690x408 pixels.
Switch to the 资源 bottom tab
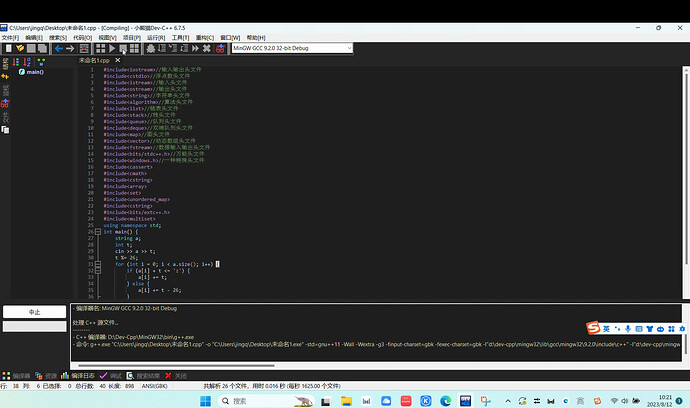46,376
